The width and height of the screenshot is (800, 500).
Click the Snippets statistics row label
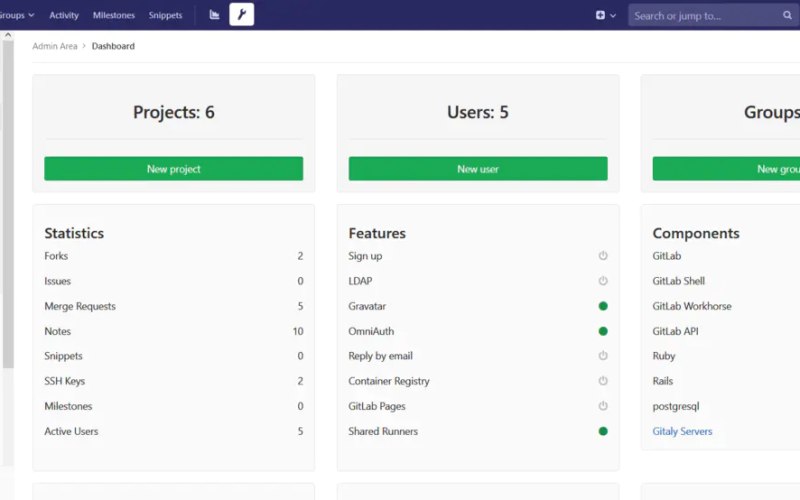tap(63, 356)
